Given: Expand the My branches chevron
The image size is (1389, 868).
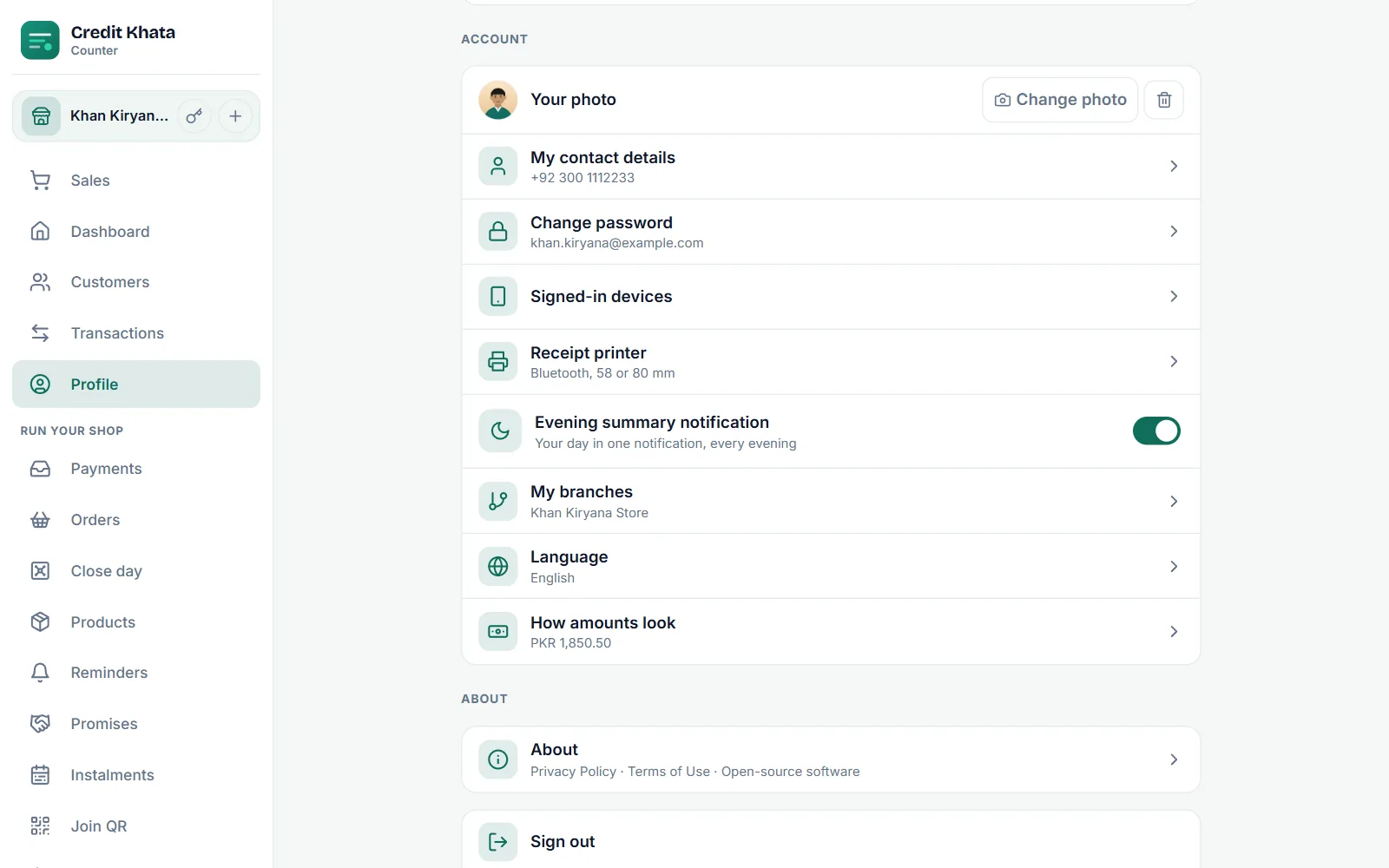Looking at the screenshot, I should (1174, 502).
